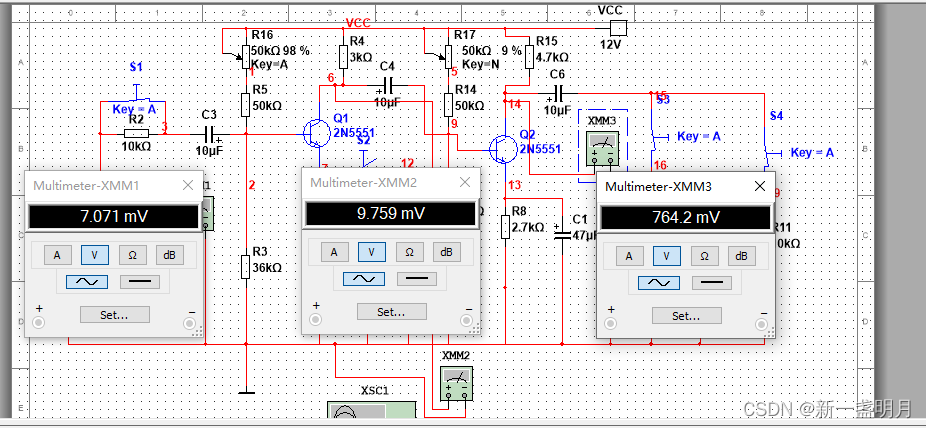Select Ammeter mode in Multimeter-XMM2
The width and height of the screenshot is (926, 428).
[335, 252]
